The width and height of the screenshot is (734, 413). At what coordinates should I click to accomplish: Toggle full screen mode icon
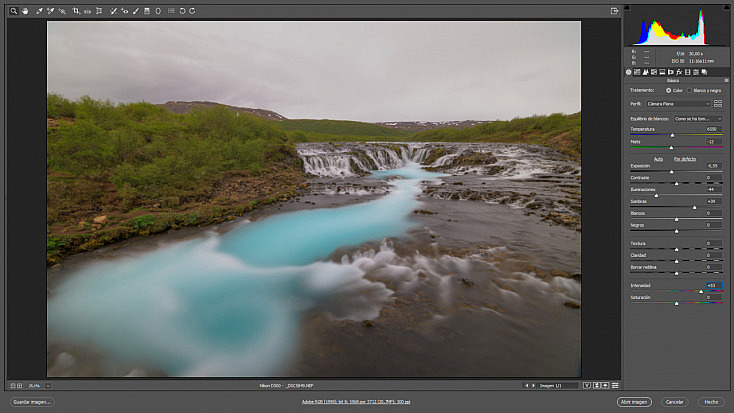[x=614, y=11]
